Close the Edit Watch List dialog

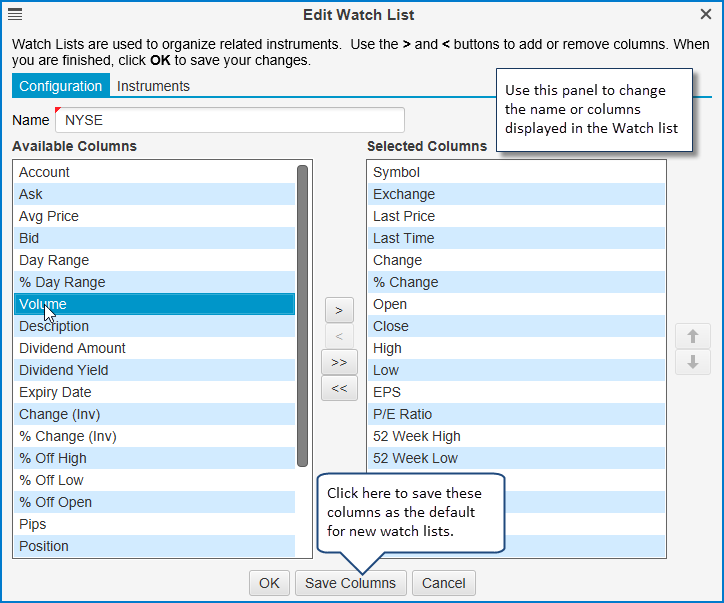point(706,14)
